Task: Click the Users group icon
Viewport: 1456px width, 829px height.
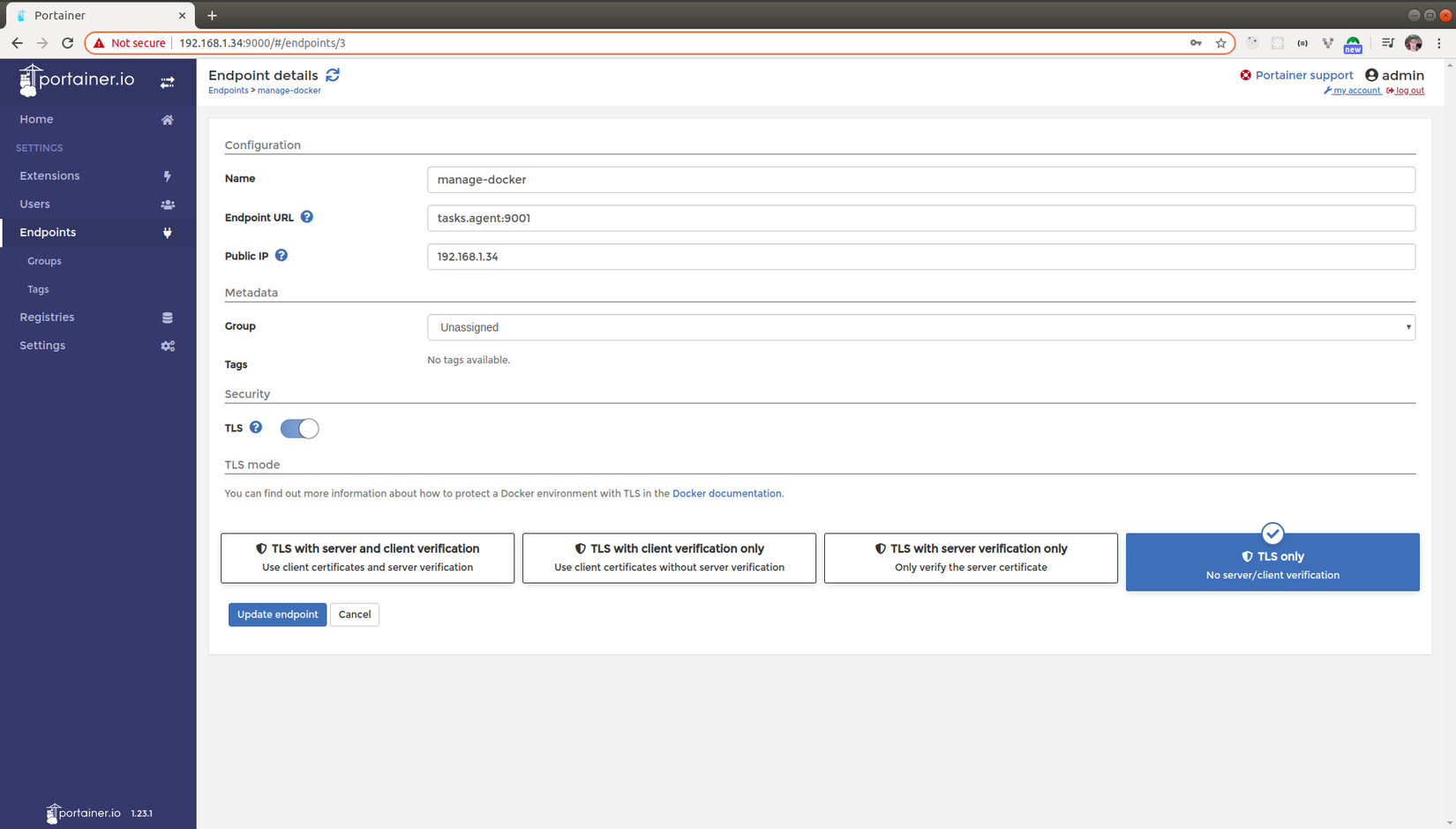Action: pos(168,205)
